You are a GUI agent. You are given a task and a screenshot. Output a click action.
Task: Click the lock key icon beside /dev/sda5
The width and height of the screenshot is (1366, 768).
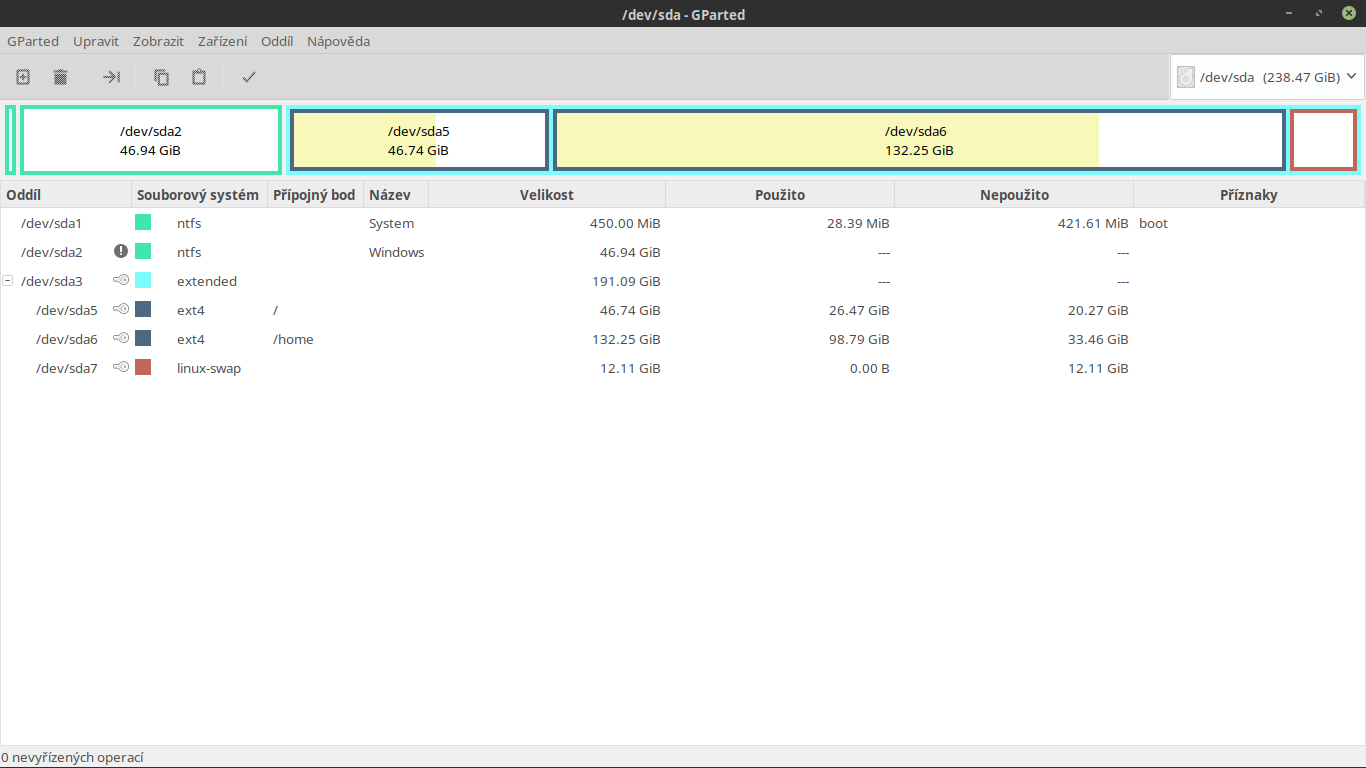[x=121, y=310]
